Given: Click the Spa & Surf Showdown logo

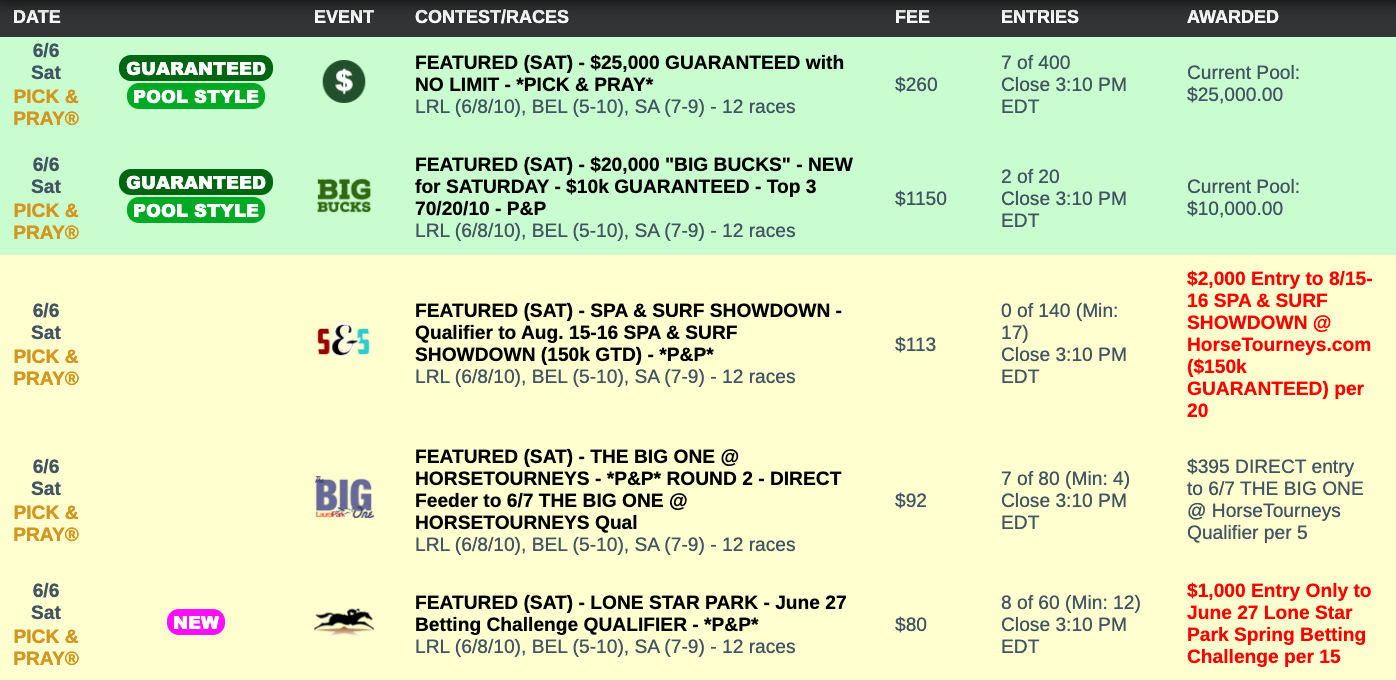Looking at the screenshot, I should [x=344, y=343].
